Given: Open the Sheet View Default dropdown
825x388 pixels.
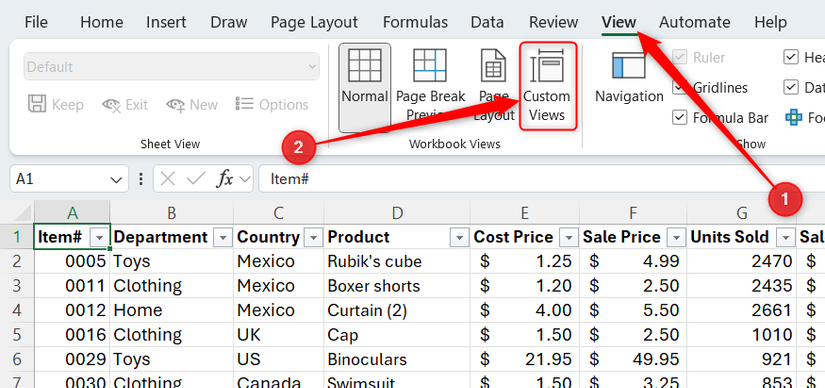Looking at the screenshot, I should tap(172, 67).
